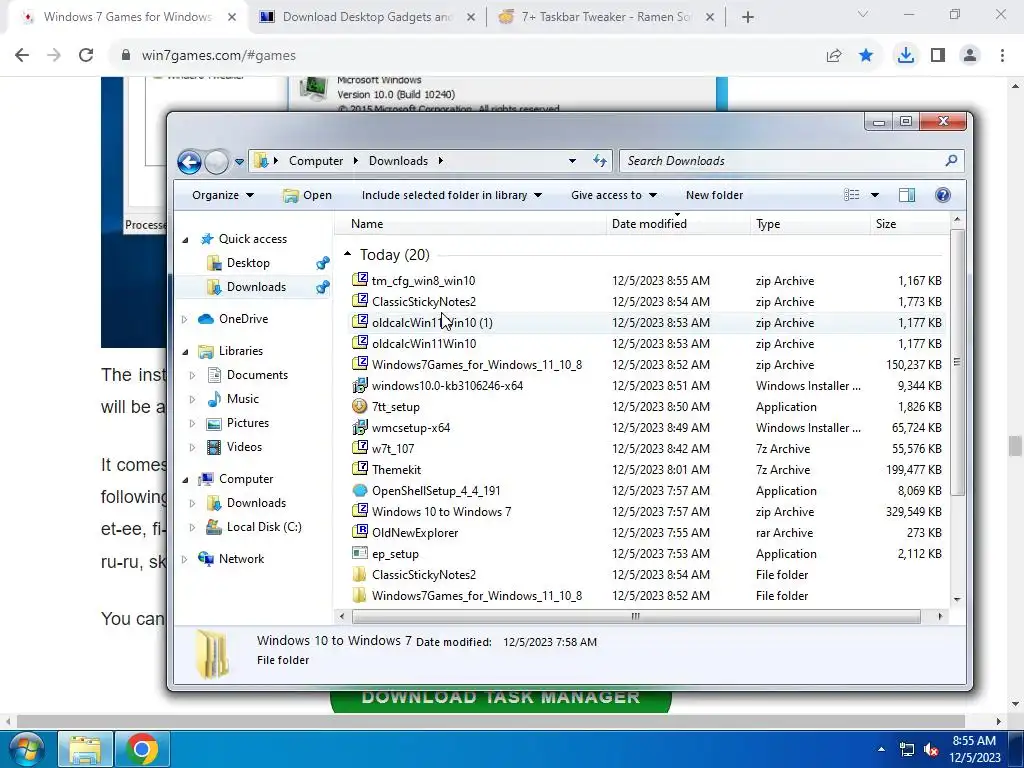This screenshot has height=768, width=1024.
Task: Switch to 7+ Taskbar Tweaker tab
Action: [605, 17]
